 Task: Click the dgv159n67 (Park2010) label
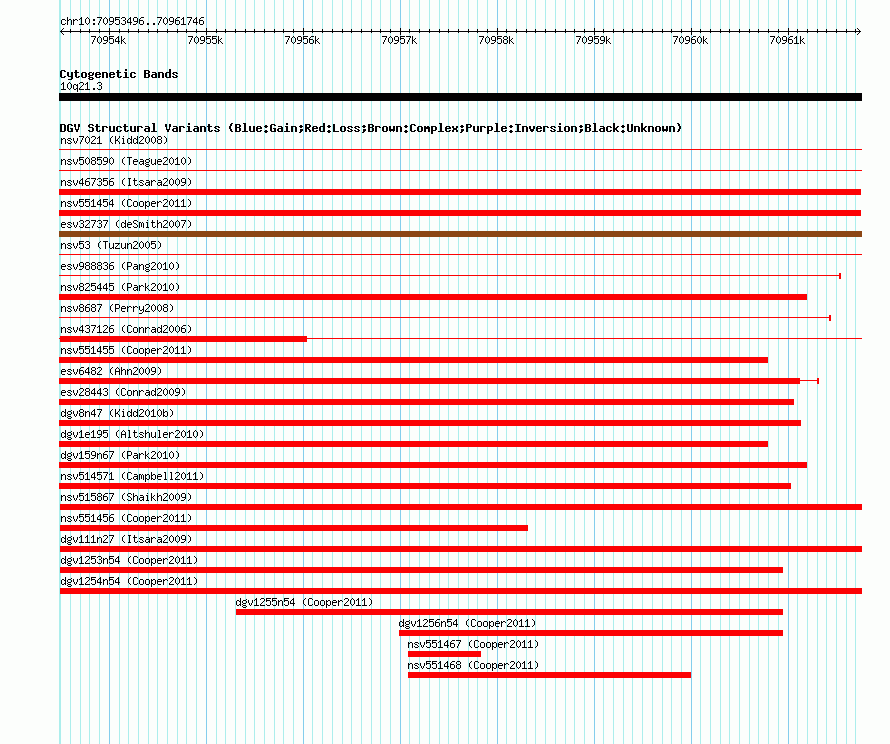[x=120, y=455]
